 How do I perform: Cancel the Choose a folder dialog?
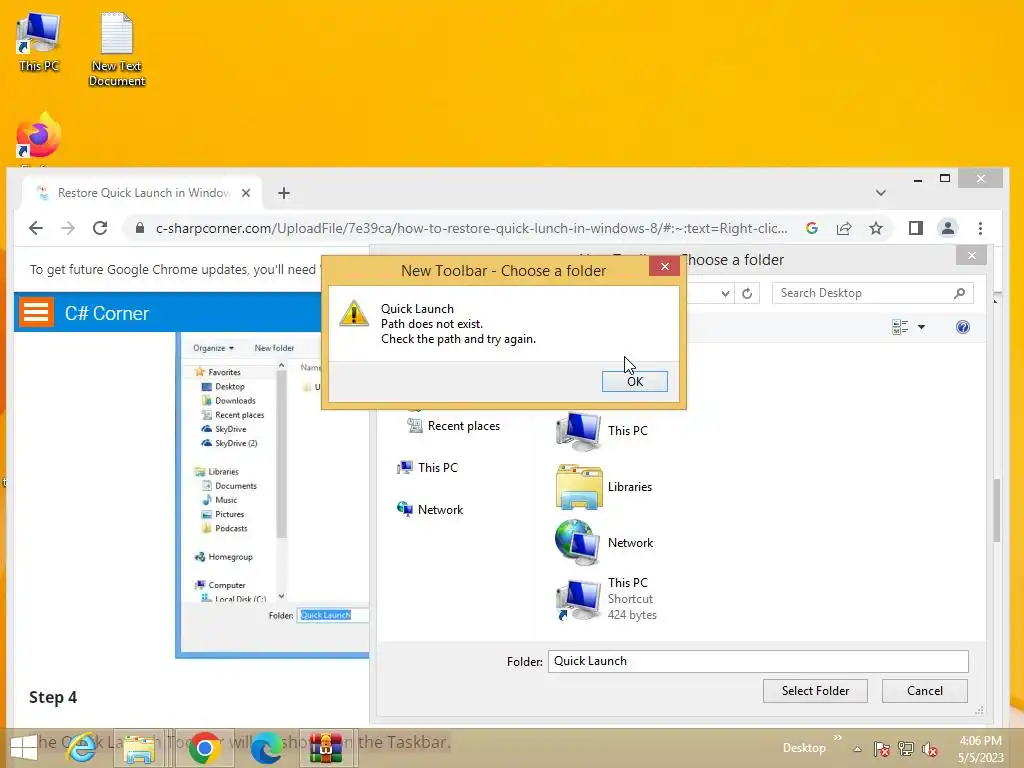tap(924, 690)
